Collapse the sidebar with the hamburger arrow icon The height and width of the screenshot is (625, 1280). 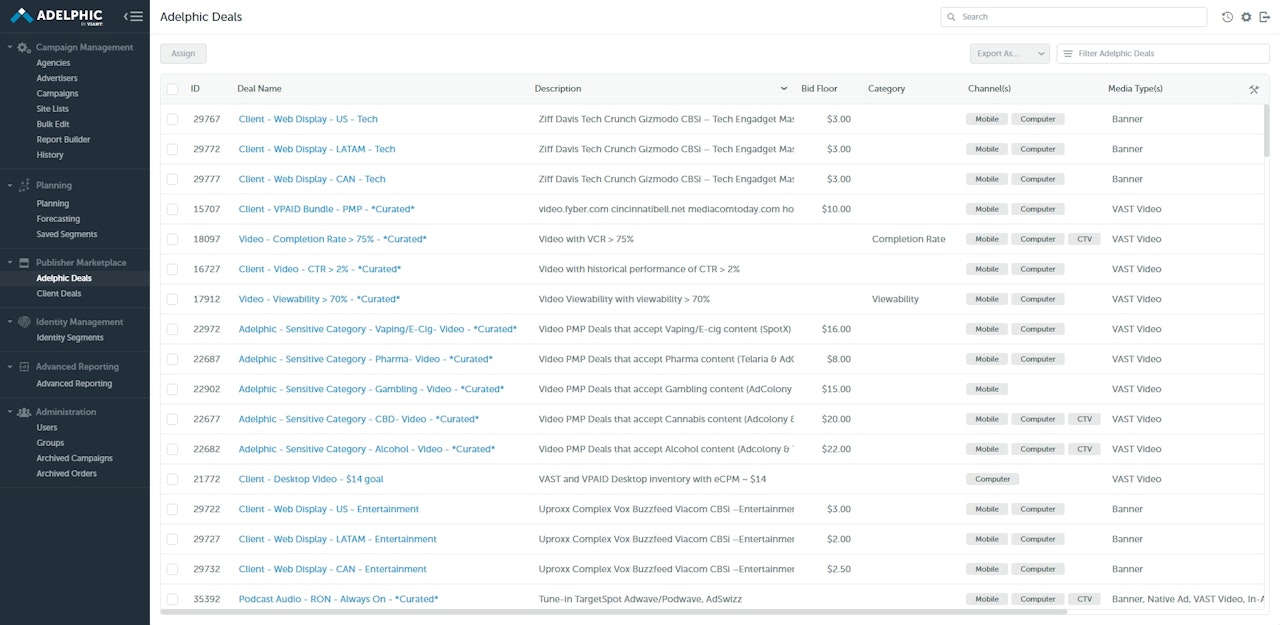pyautogui.click(x=133, y=16)
